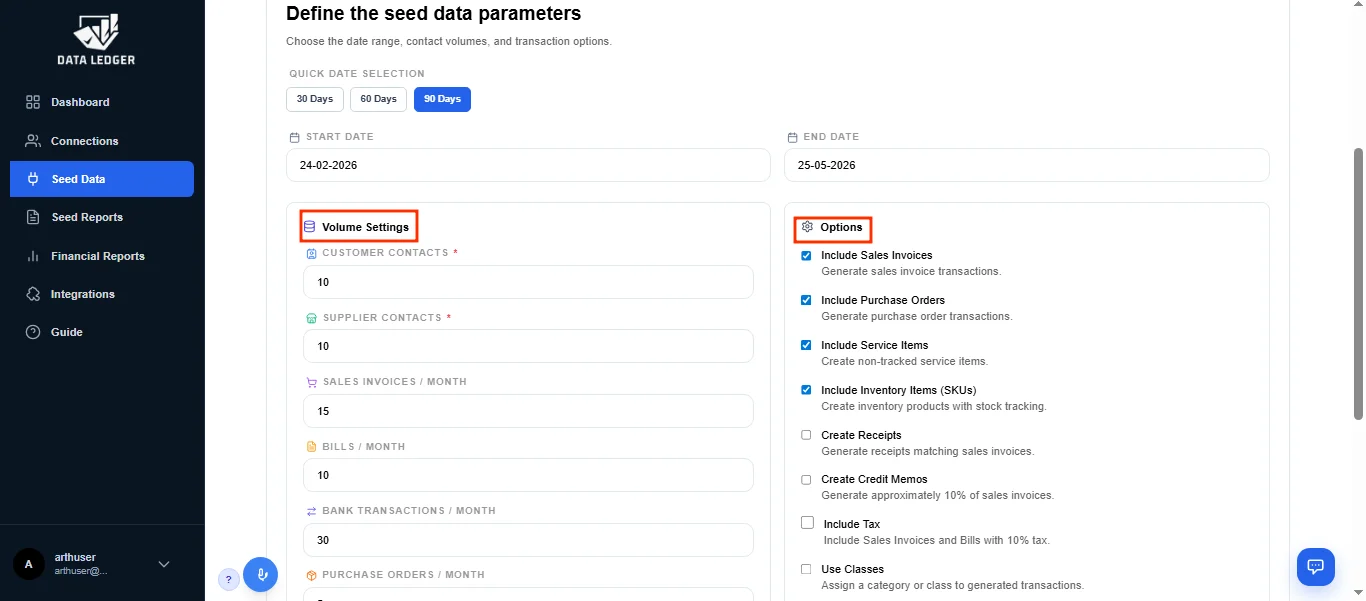Click the Data Ledger logo
1366x601 pixels.
(96, 40)
